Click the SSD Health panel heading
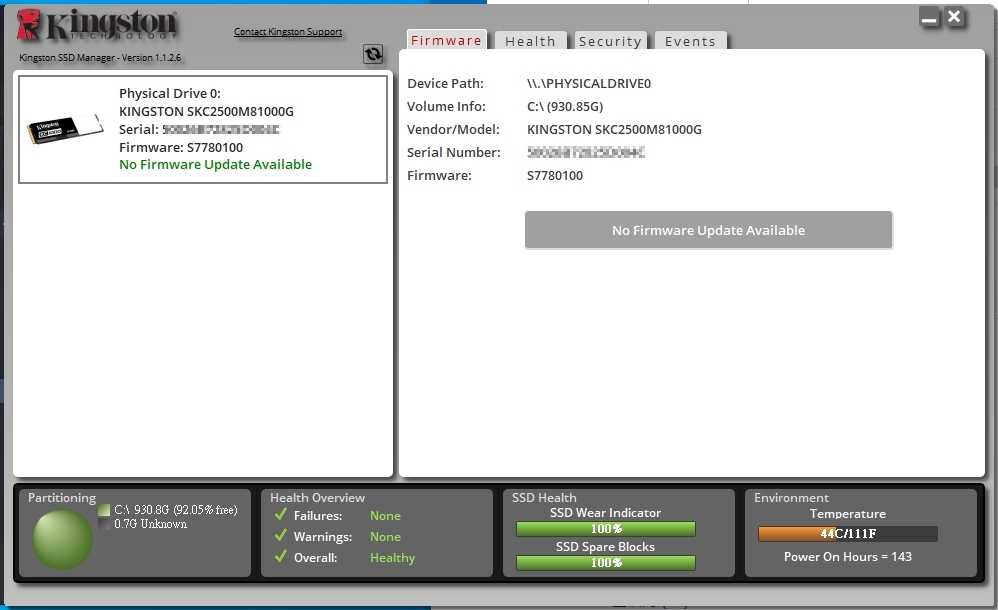The width and height of the screenshot is (998, 610). click(544, 497)
